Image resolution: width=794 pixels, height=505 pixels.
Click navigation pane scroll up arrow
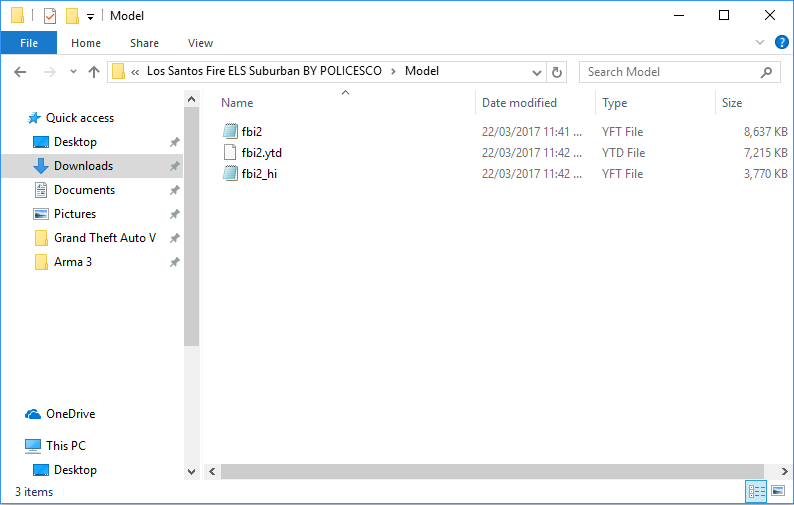(191, 99)
